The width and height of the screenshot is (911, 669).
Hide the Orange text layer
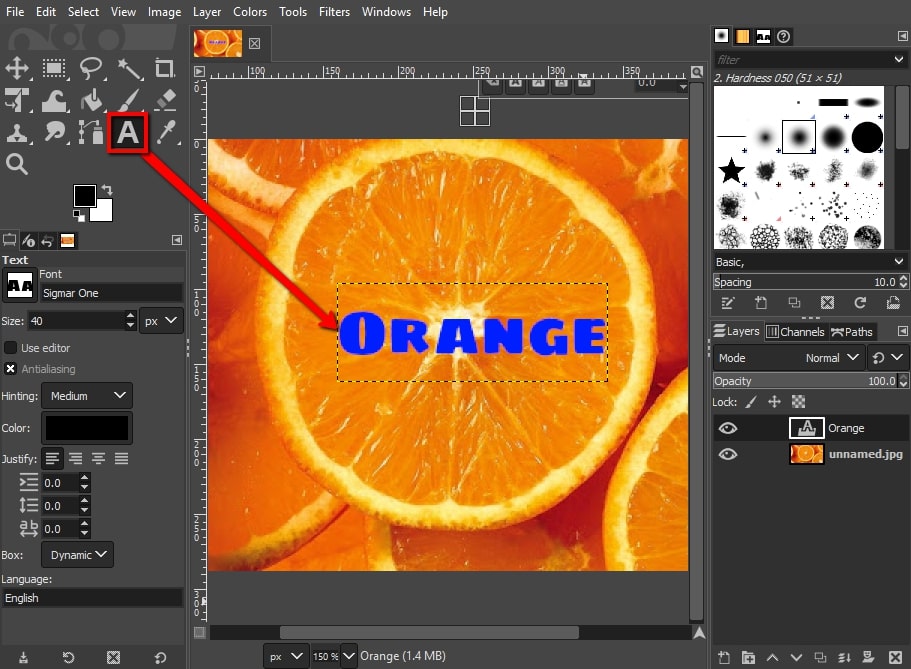coord(728,427)
